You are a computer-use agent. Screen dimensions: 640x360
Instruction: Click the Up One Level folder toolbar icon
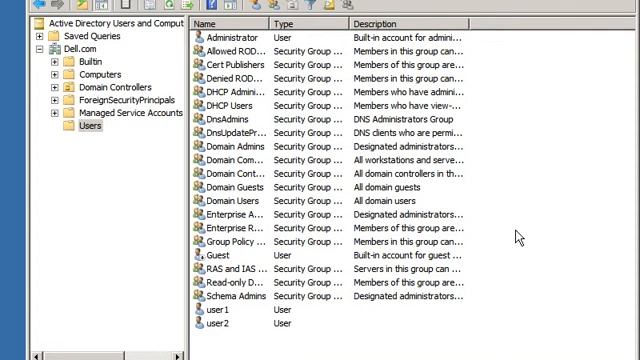[x=82, y=4]
